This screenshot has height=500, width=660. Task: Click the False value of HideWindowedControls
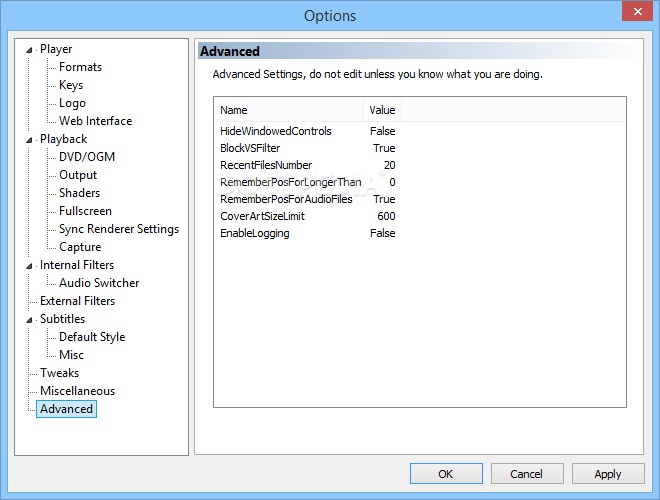383,131
